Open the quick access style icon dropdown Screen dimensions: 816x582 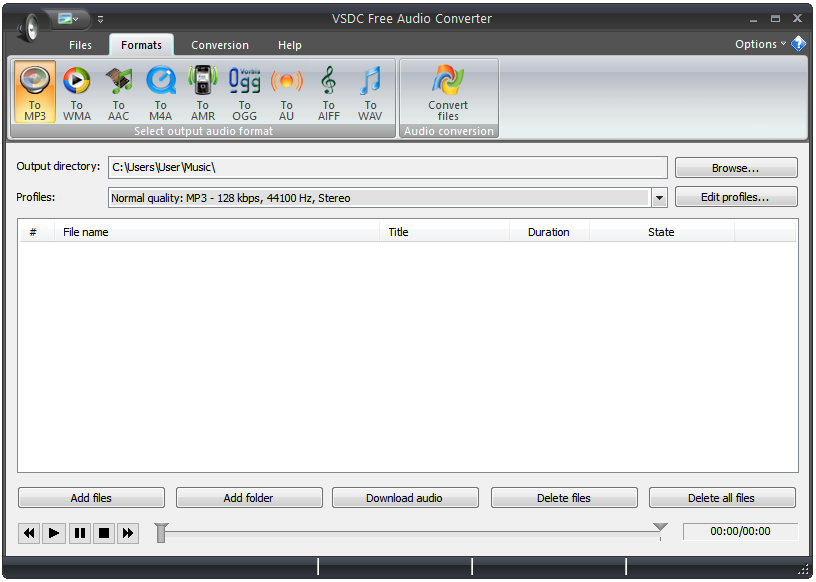tap(68, 19)
